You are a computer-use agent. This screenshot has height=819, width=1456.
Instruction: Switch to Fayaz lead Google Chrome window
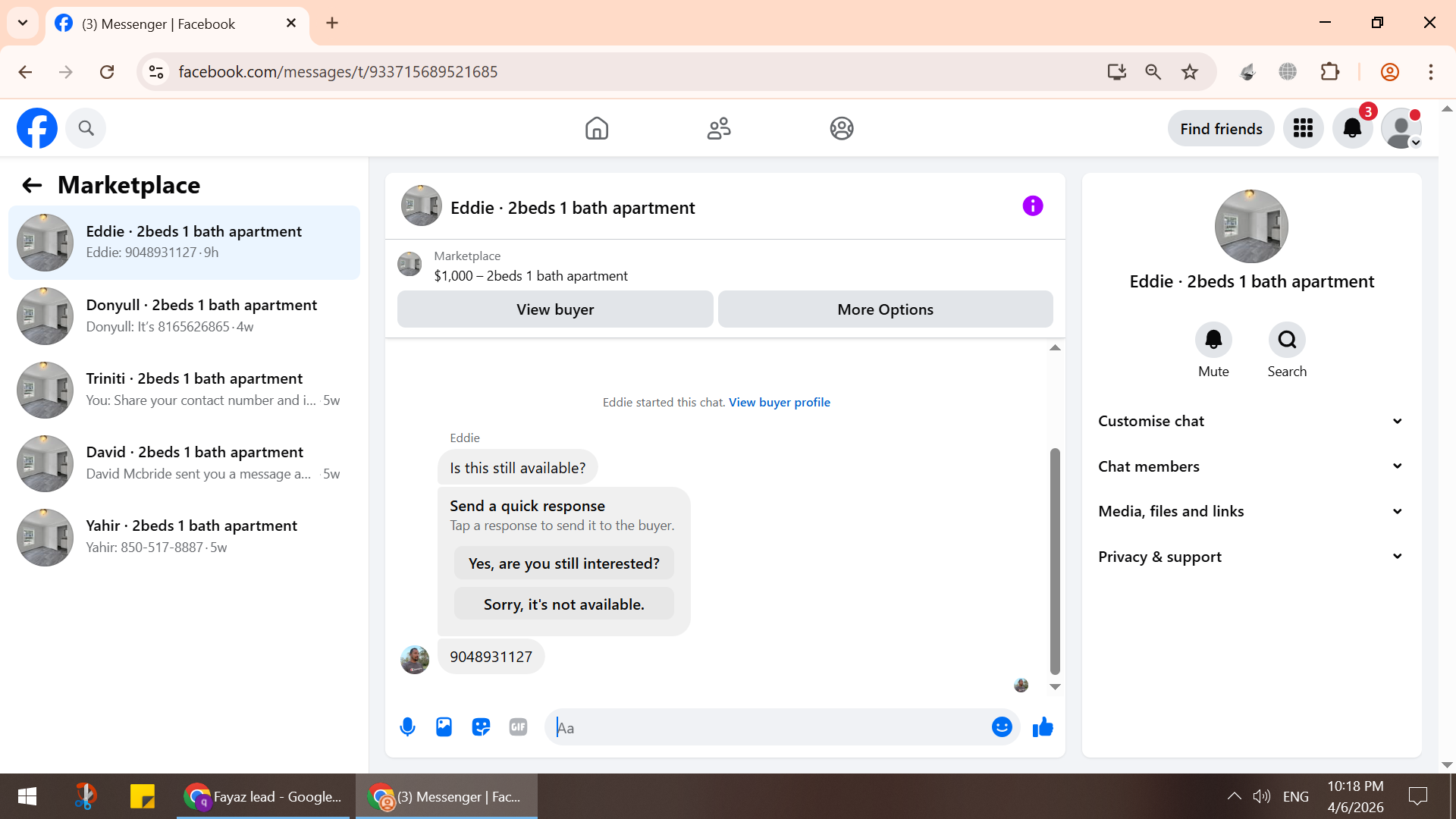pyautogui.click(x=263, y=796)
